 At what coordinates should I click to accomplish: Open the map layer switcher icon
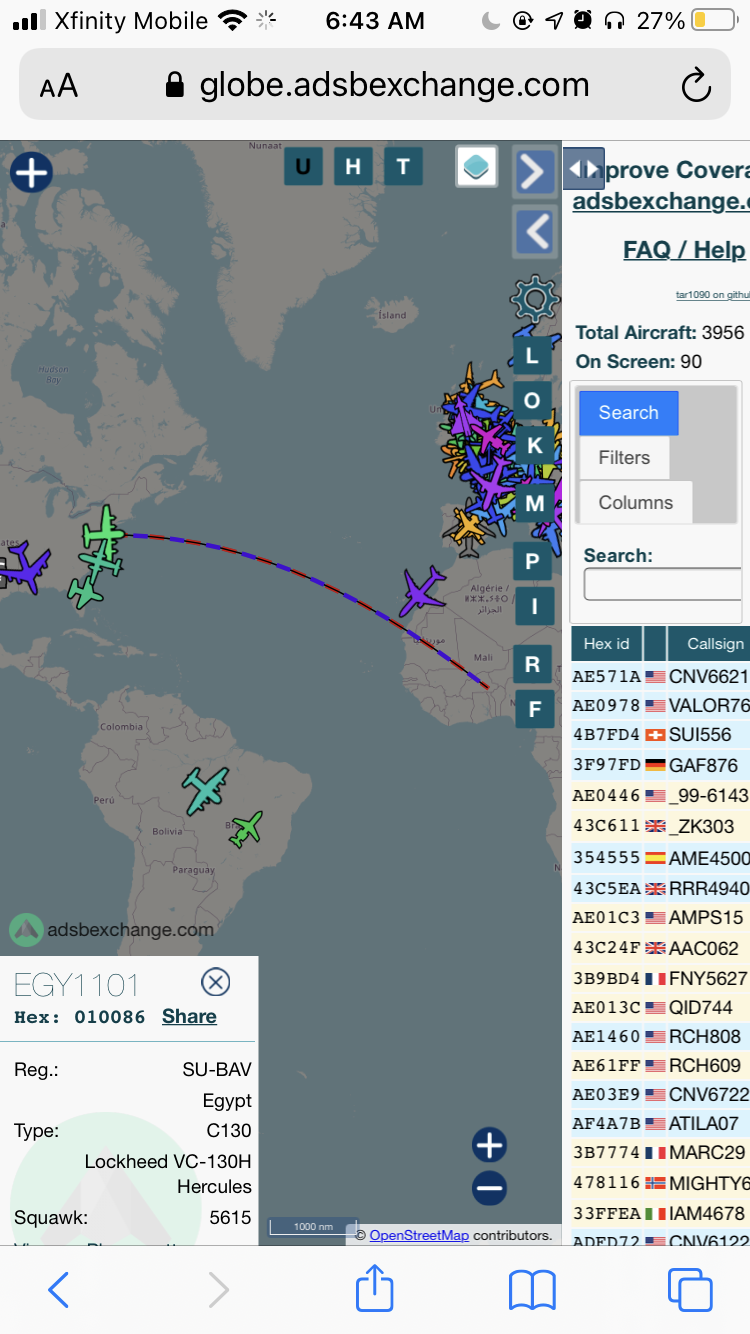click(x=477, y=167)
